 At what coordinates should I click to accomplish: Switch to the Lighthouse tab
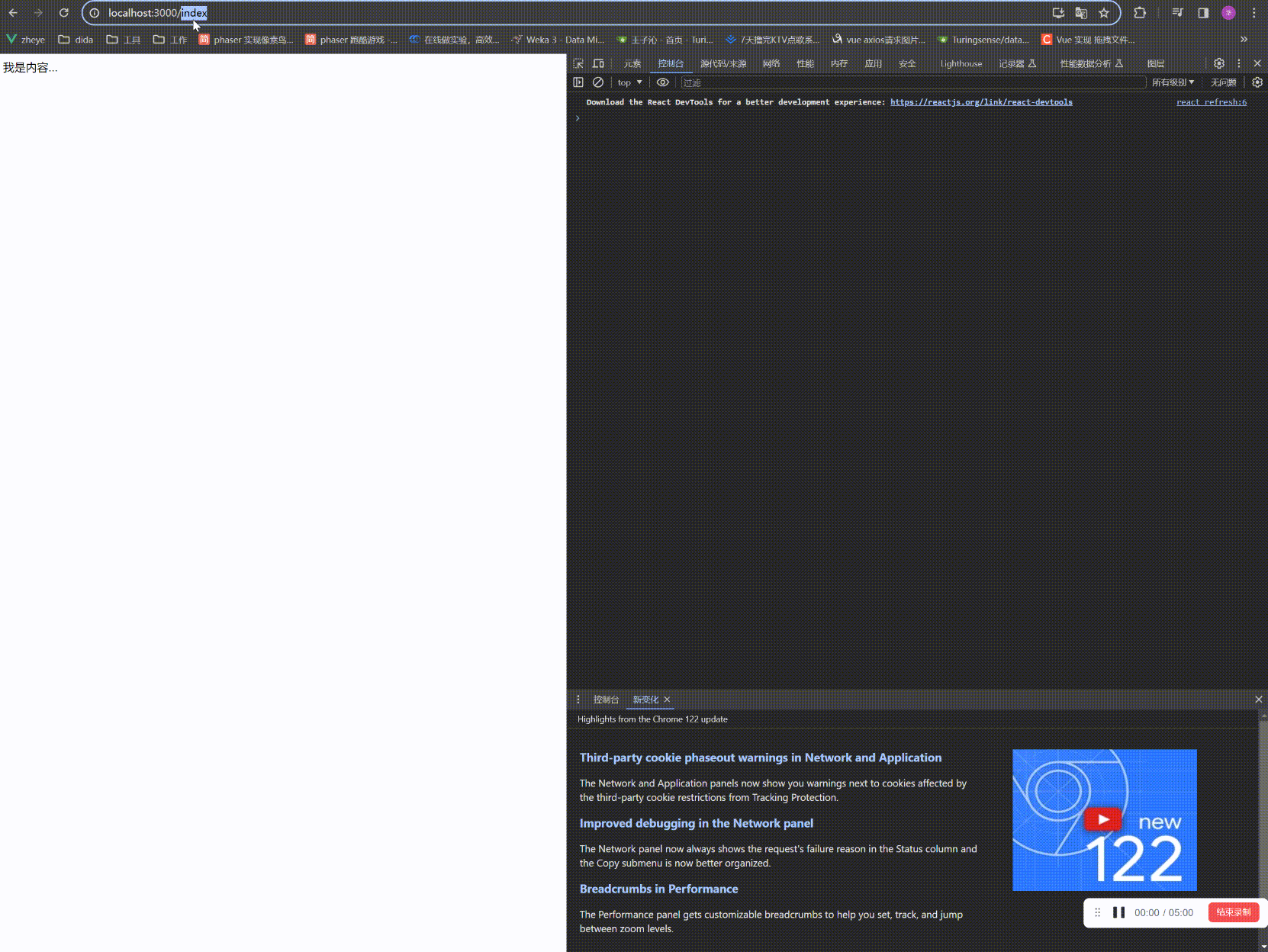pos(961,64)
